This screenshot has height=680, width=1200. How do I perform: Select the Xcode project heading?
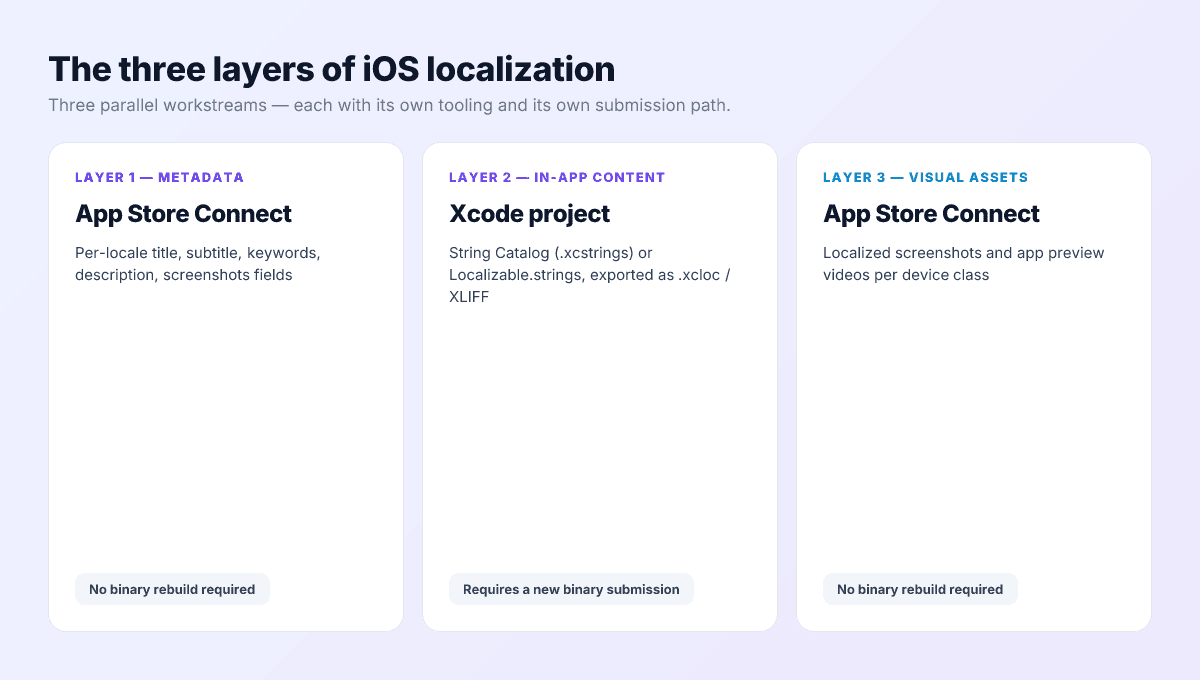tap(529, 214)
